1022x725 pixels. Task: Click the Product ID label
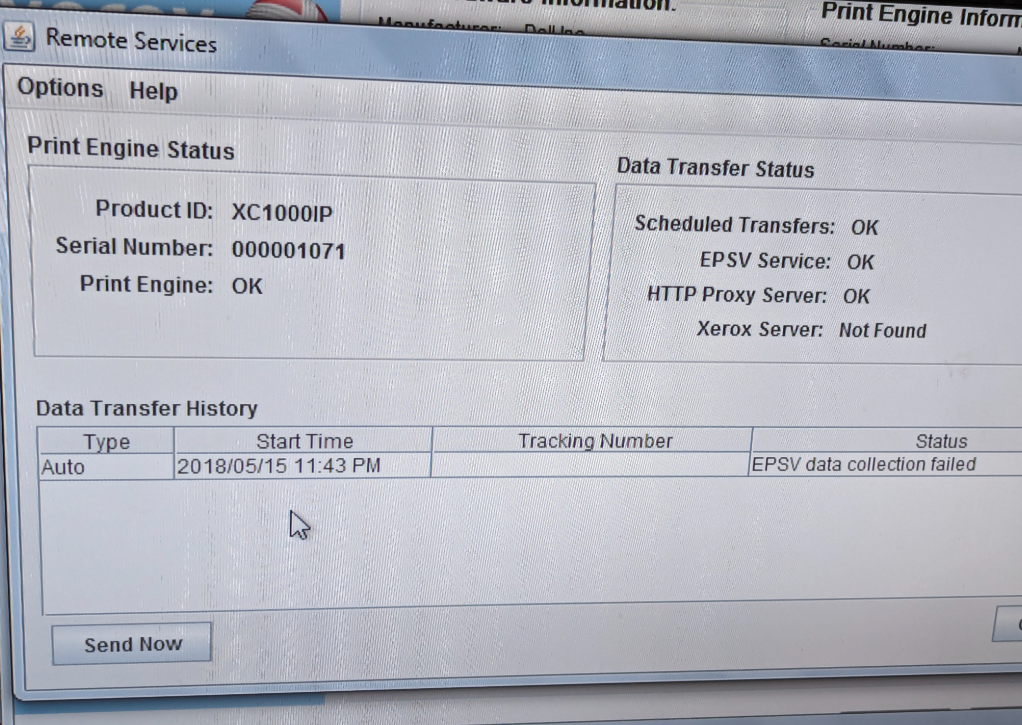(154, 209)
